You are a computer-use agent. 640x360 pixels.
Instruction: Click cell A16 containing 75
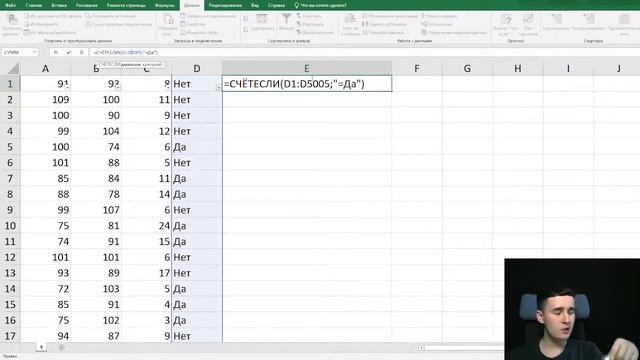pyautogui.click(x=45, y=320)
